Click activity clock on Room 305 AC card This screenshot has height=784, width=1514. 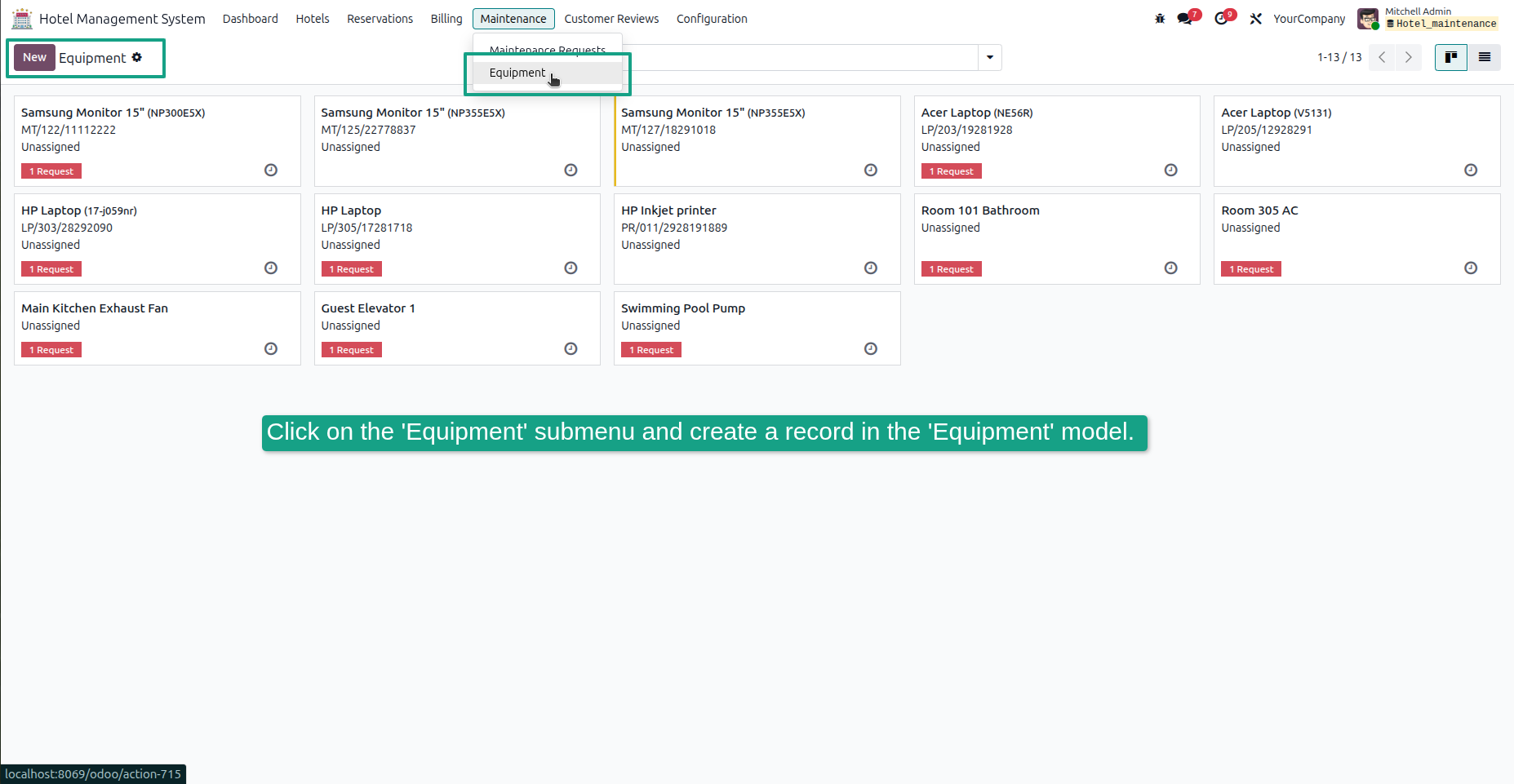point(1470,268)
